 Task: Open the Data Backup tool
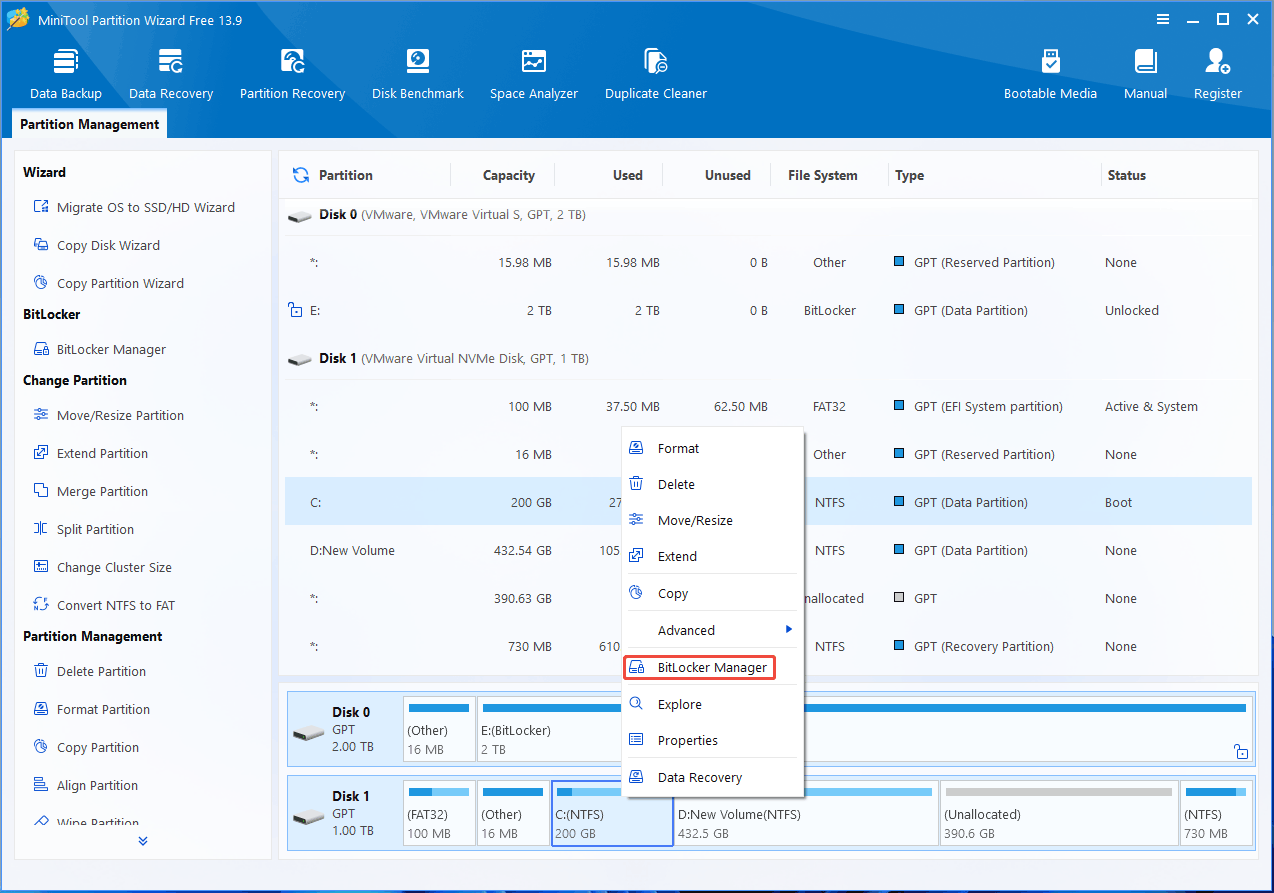click(x=66, y=73)
